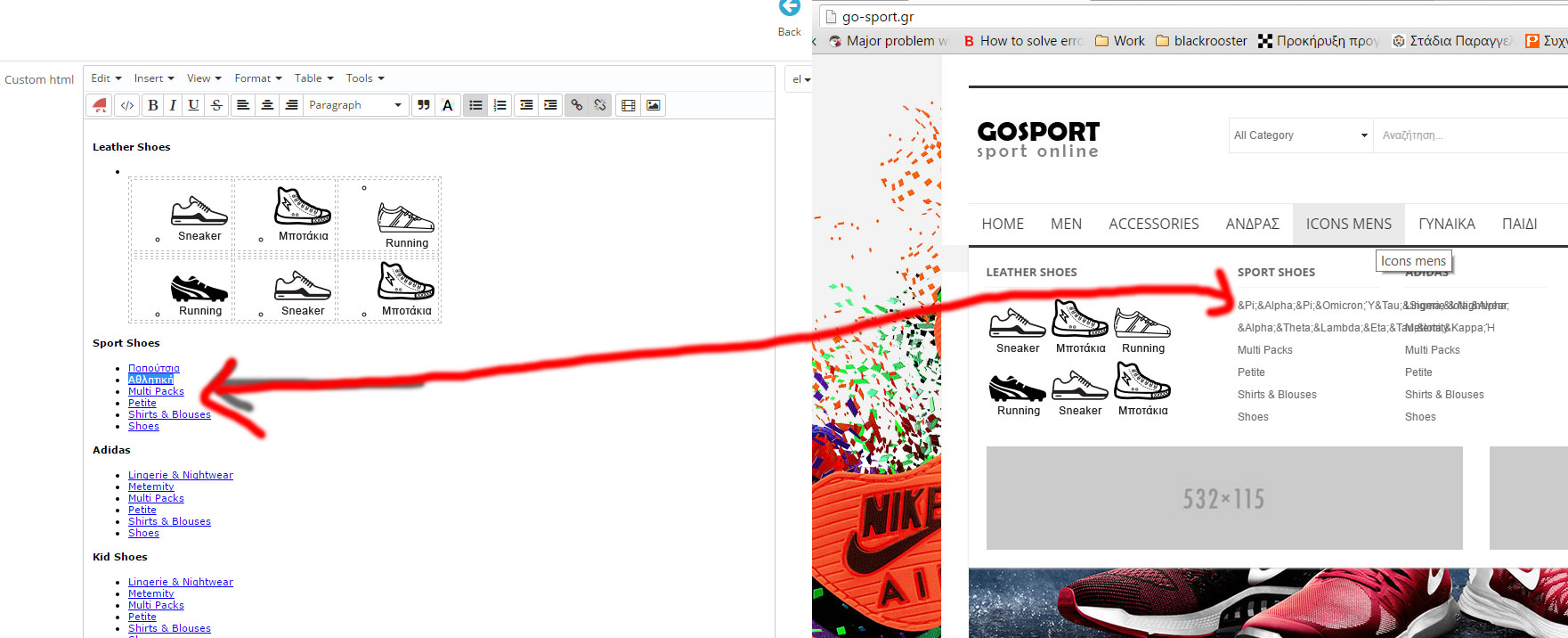Click the increase indent icon
Image resolution: width=1568 pixels, height=638 pixels.
click(x=551, y=105)
